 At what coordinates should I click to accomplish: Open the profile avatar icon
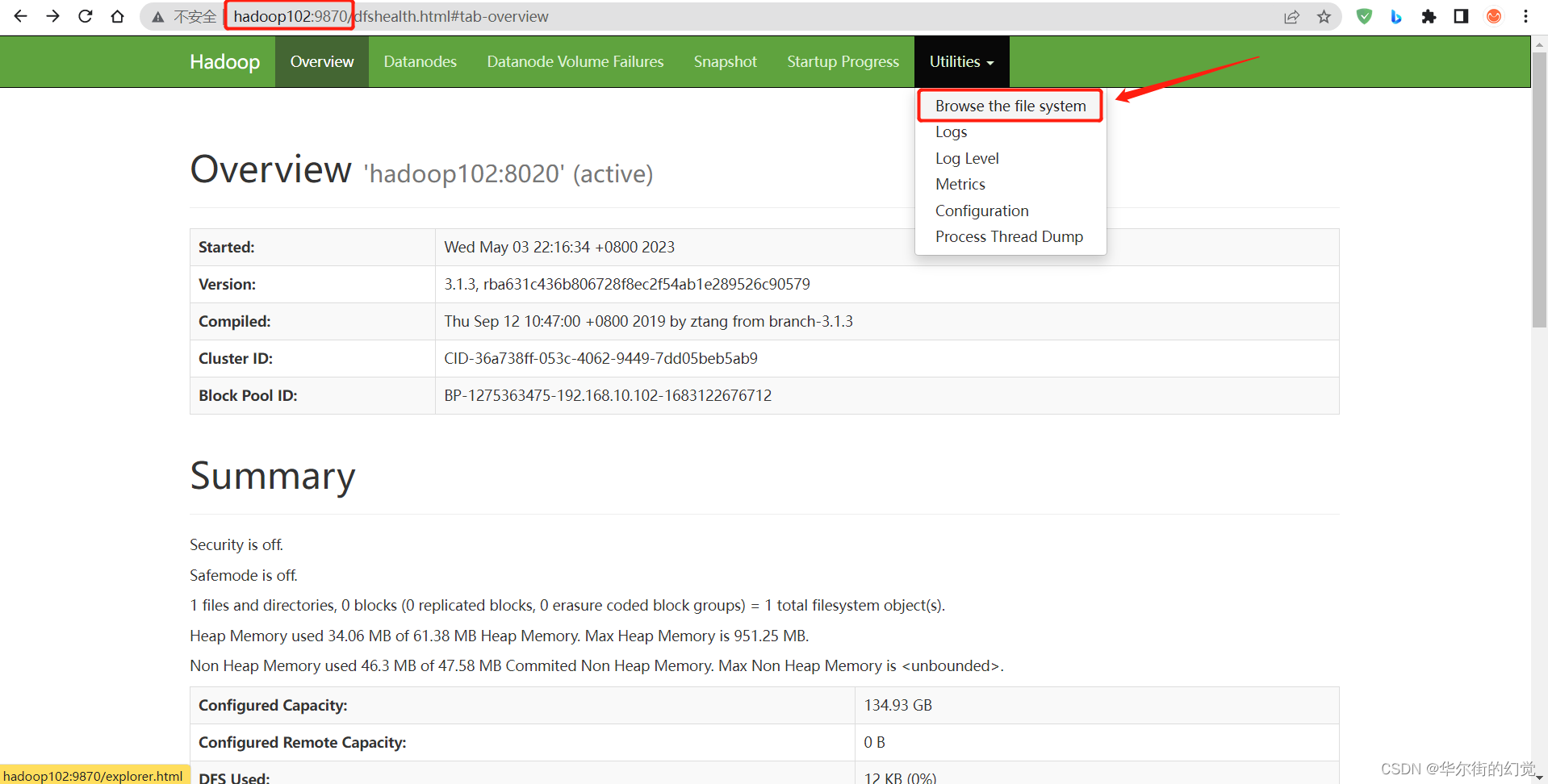(x=1494, y=16)
